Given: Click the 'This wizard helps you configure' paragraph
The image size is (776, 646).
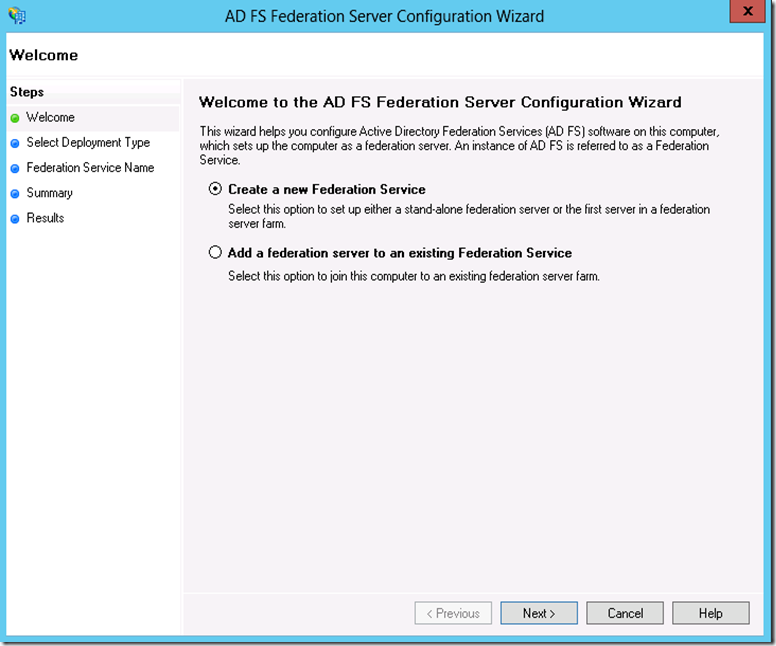Looking at the screenshot, I should 459,146.
